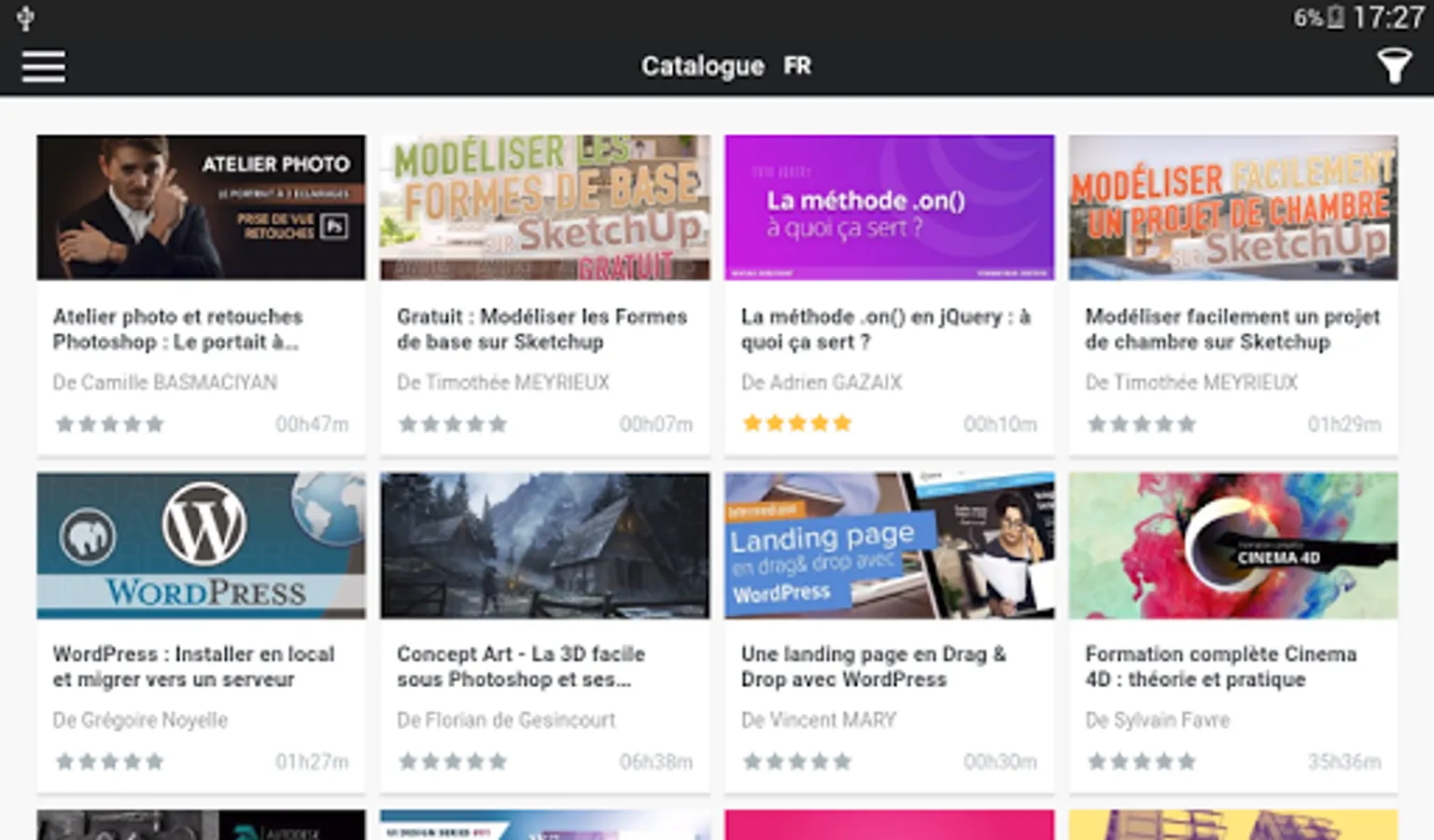
Task: Click duration 01h27m
Action: 312,762
